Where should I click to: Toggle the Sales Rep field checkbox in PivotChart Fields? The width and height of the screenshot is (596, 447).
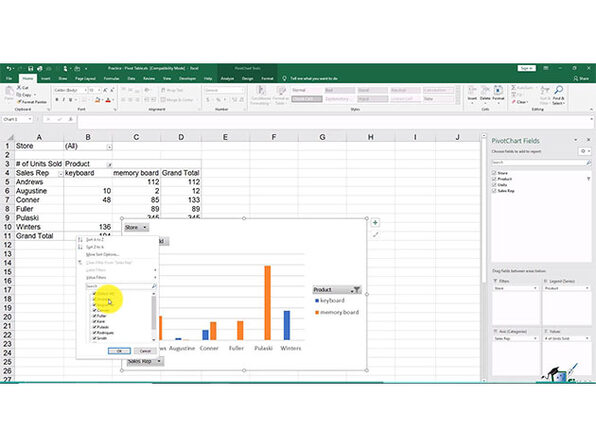(495, 191)
